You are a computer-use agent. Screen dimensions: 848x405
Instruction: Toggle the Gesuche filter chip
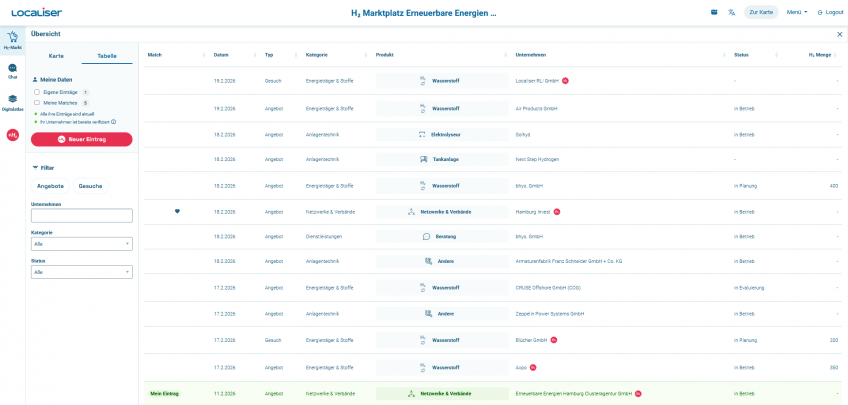point(91,186)
